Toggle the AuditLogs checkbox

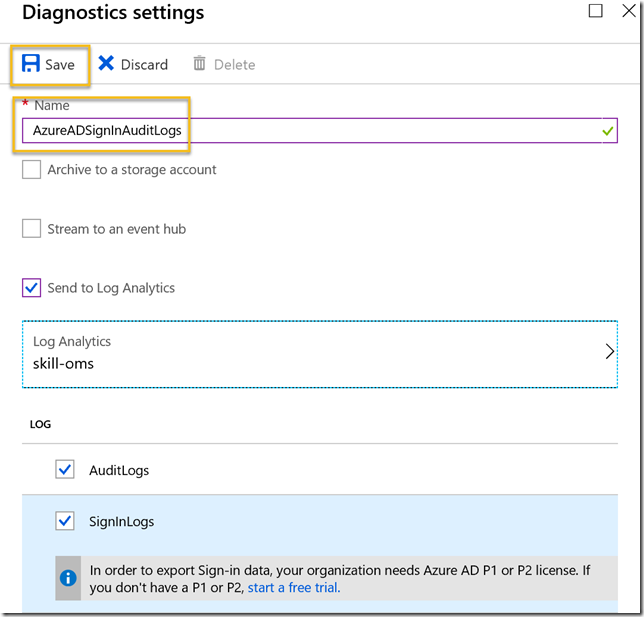click(x=65, y=470)
